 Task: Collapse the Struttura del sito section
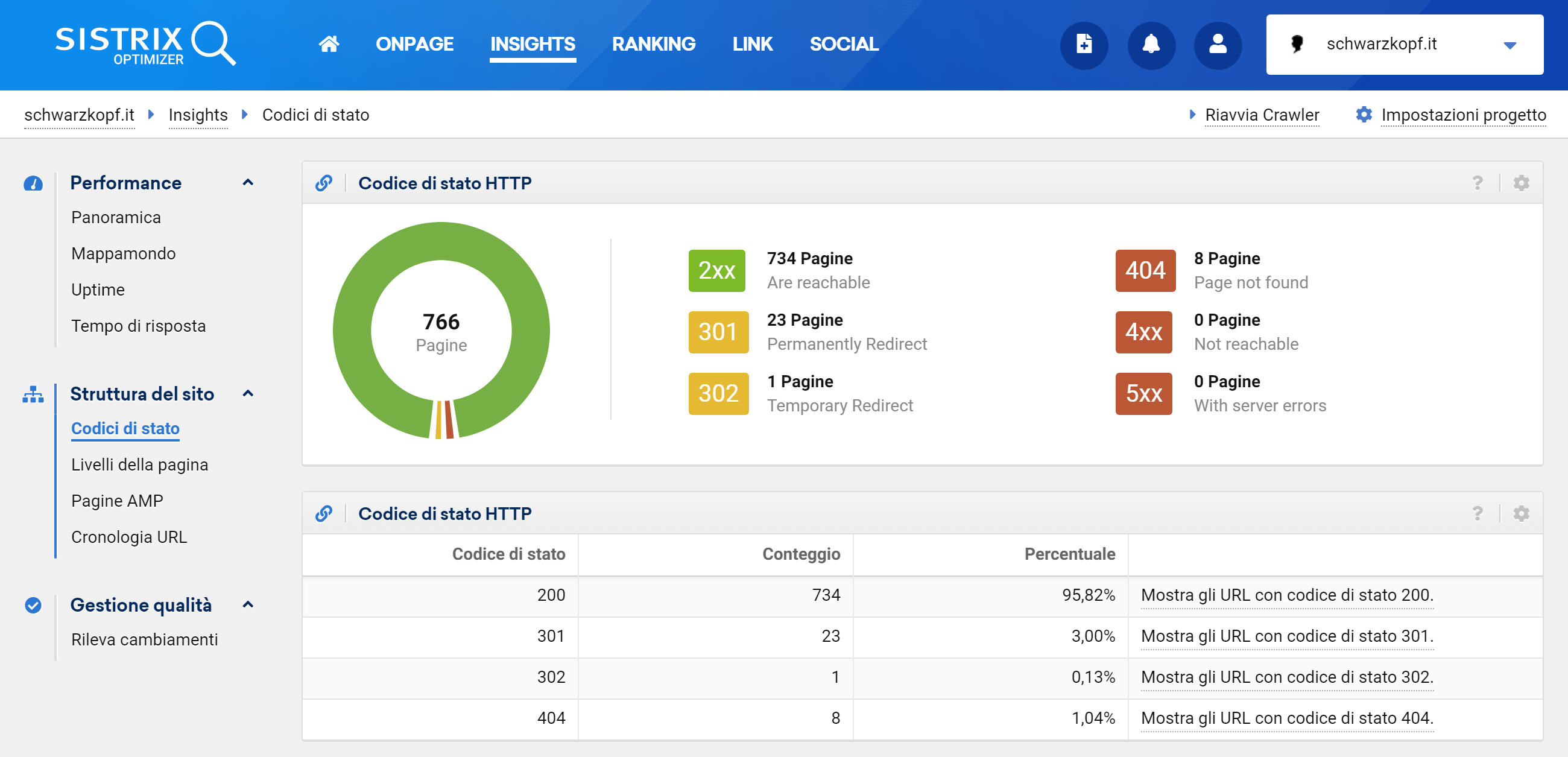tap(248, 393)
